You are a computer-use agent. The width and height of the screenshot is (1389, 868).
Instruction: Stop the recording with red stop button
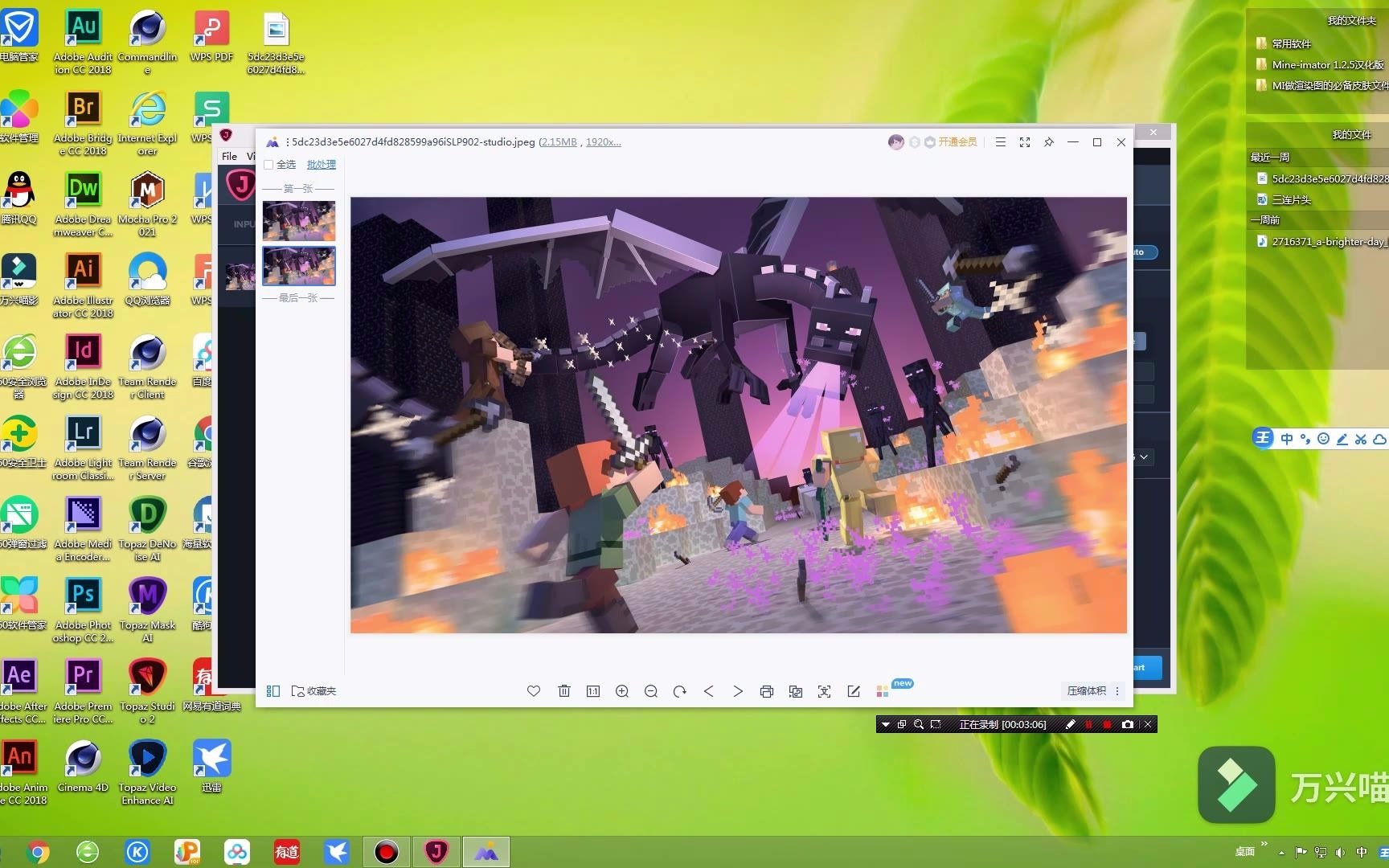pos(1108,725)
